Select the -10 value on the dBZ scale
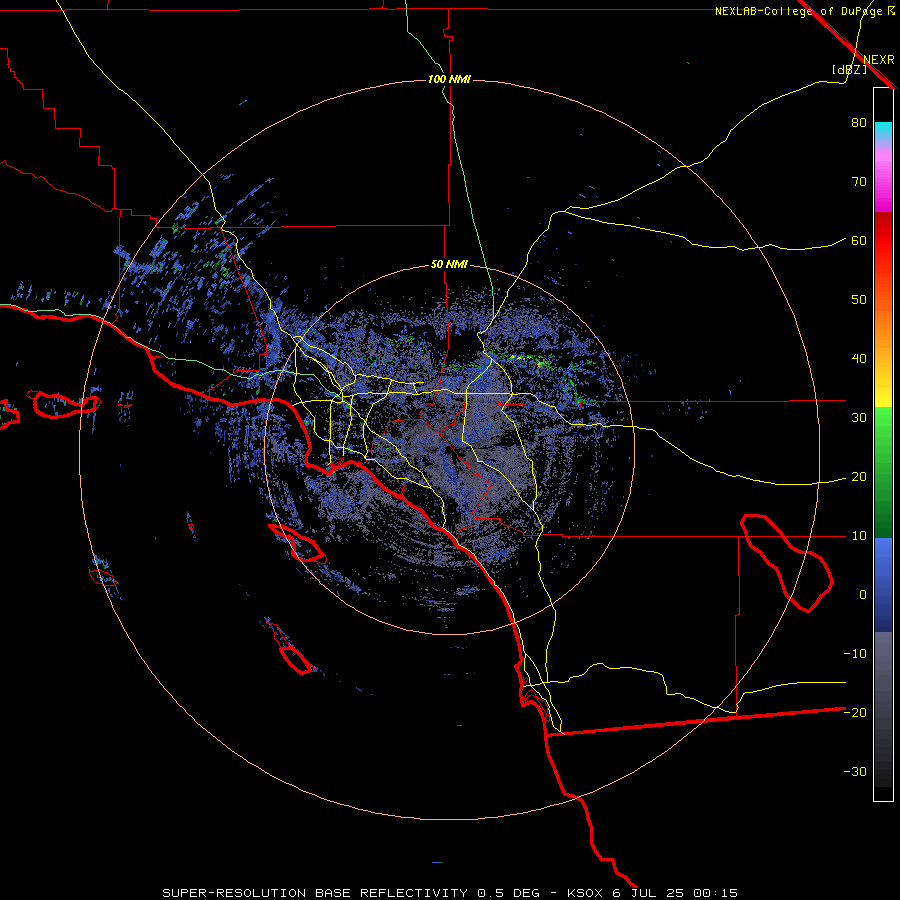Screen dimensions: 900x900 pyautogui.click(x=855, y=654)
